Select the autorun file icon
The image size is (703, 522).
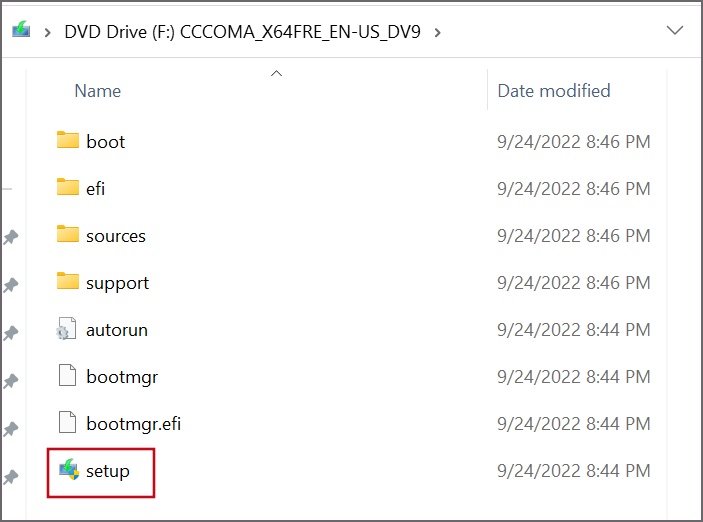[66, 329]
